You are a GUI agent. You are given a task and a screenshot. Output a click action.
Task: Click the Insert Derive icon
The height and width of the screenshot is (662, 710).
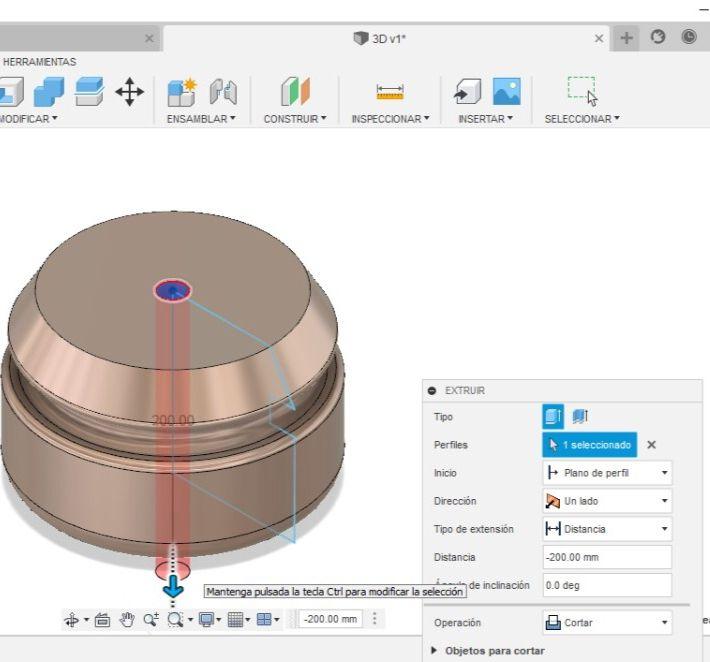click(x=467, y=91)
